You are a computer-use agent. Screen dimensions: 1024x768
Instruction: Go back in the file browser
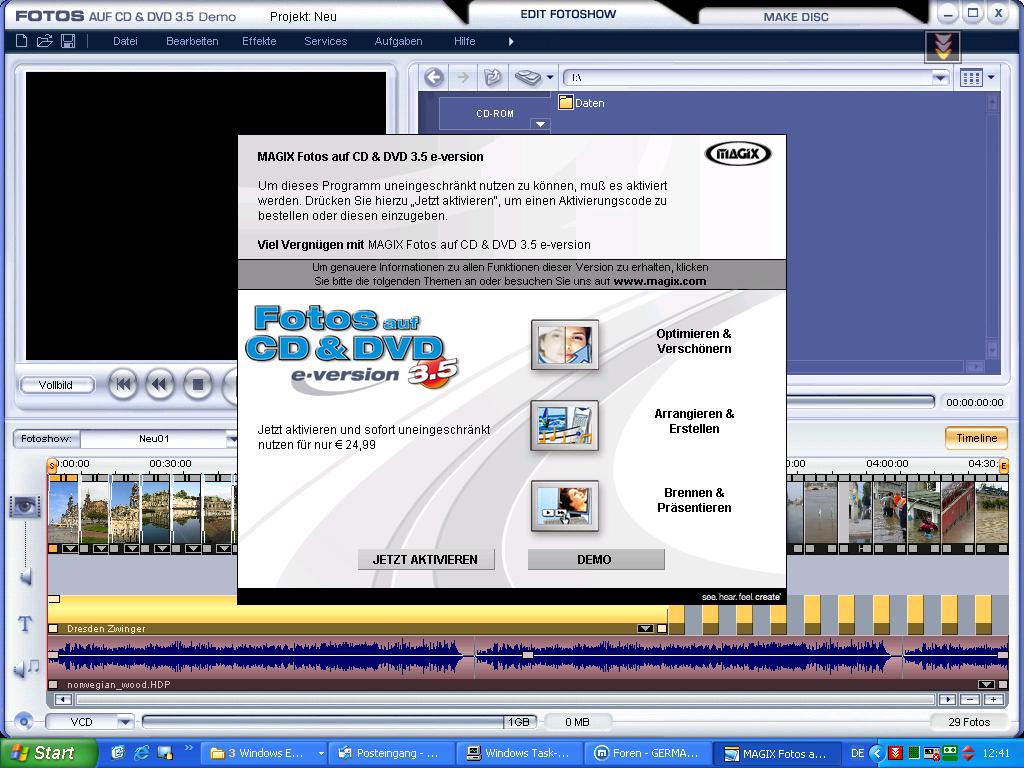point(434,78)
